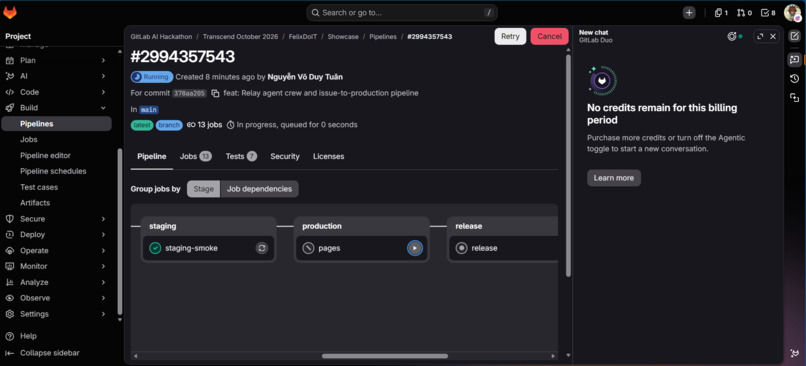Image resolution: width=806 pixels, height=366 pixels.
Task: Select Pipelines in the Build submenu
Action: (57, 124)
